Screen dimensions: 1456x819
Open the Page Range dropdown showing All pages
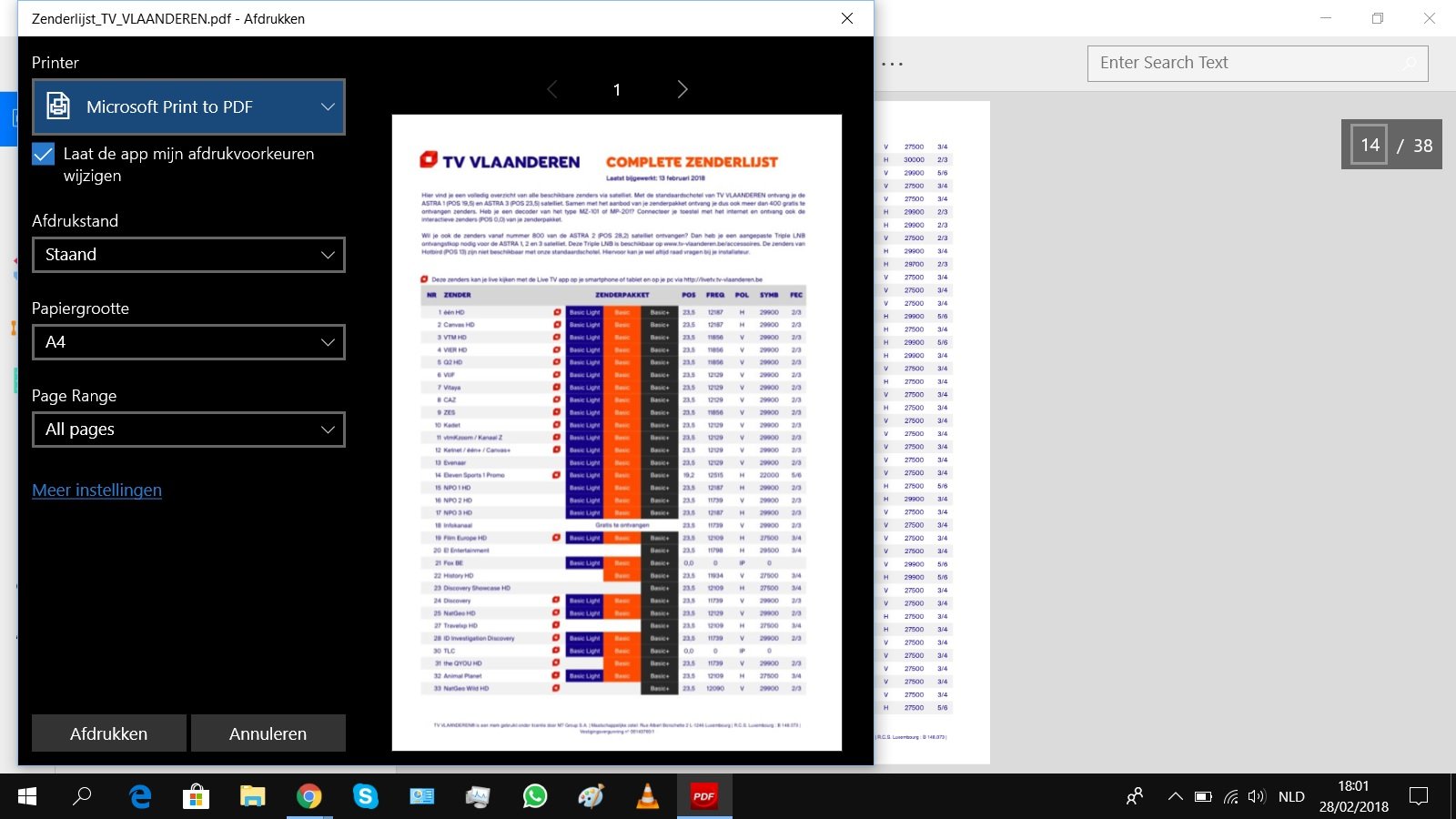pyautogui.click(x=188, y=430)
